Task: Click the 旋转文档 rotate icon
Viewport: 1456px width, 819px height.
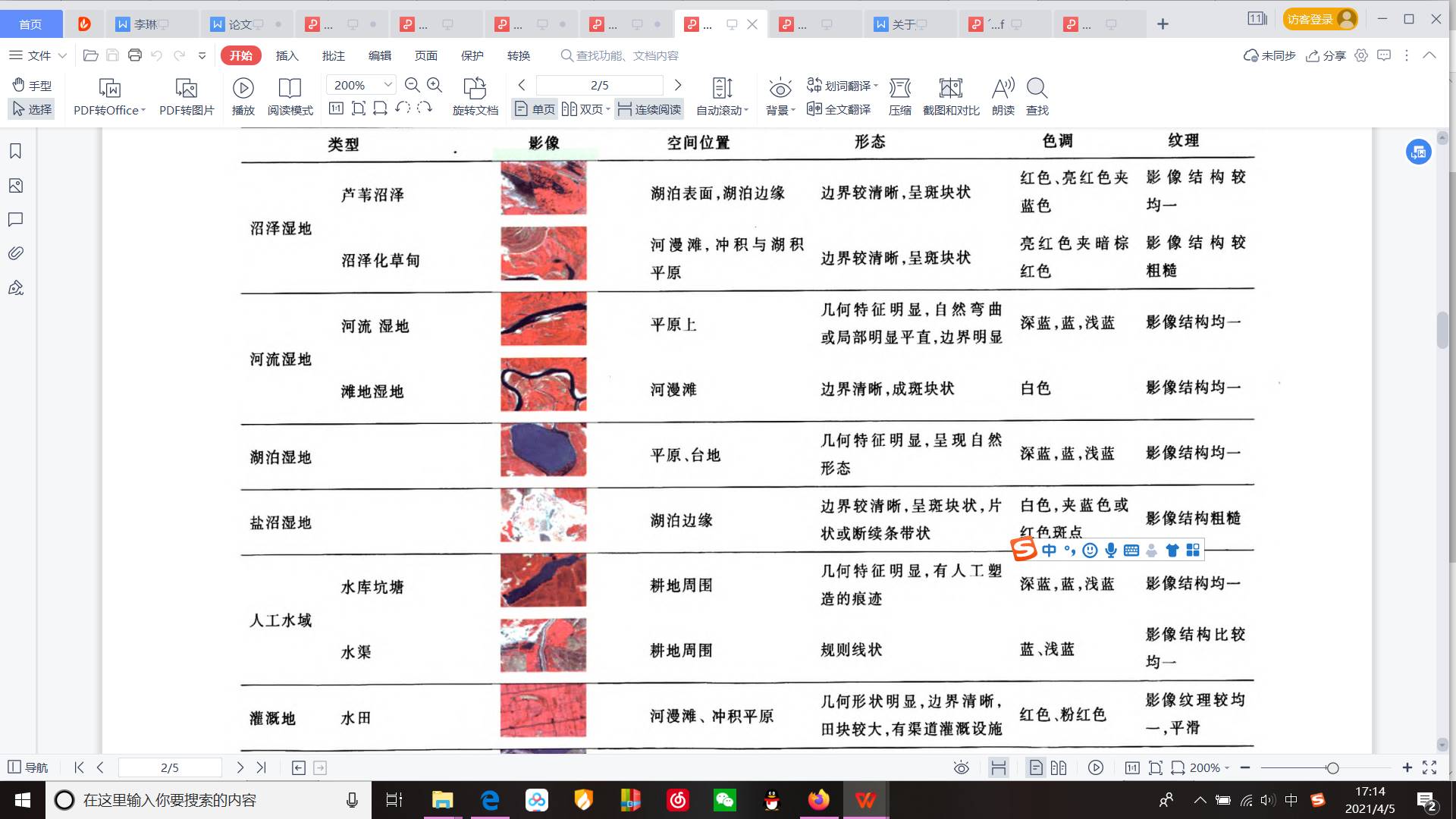Action: [x=475, y=89]
